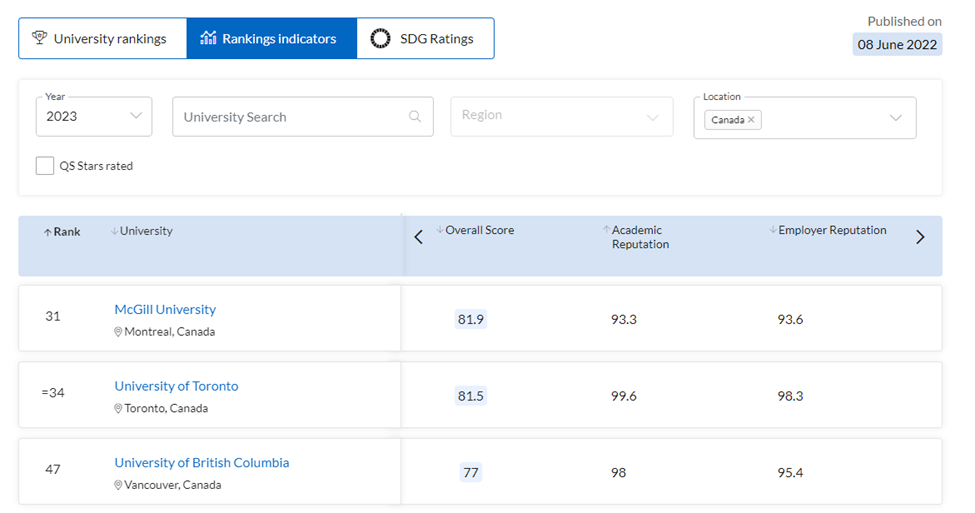Image resolution: width=975 pixels, height=513 pixels.
Task: Open McGill University link
Action: coord(165,309)
